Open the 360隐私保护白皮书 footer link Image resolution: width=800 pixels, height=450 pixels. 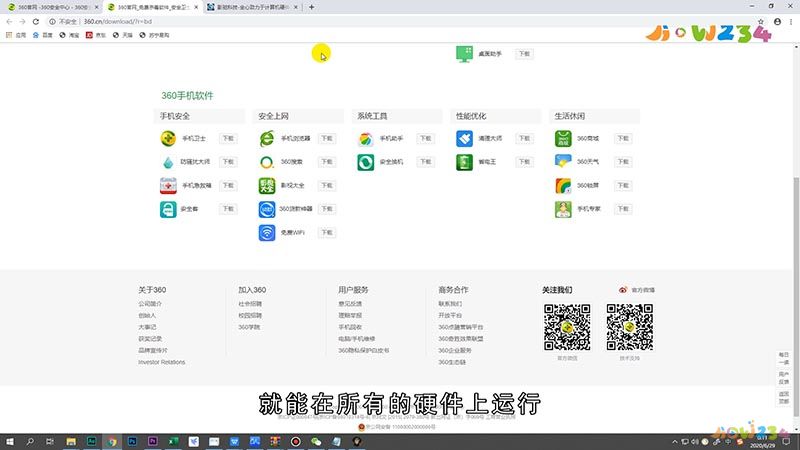point(364,351)
